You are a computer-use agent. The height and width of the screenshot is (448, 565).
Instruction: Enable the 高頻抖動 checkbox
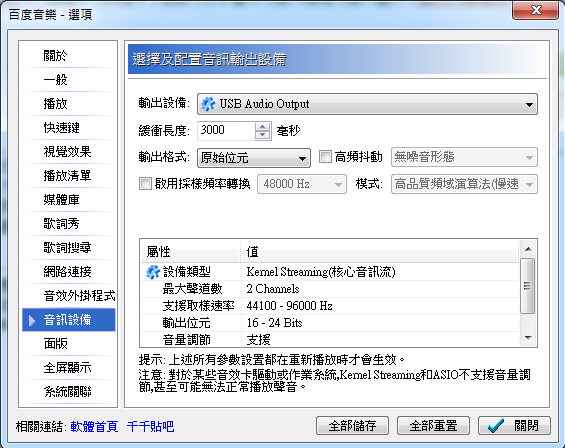(x=325, y=157)
